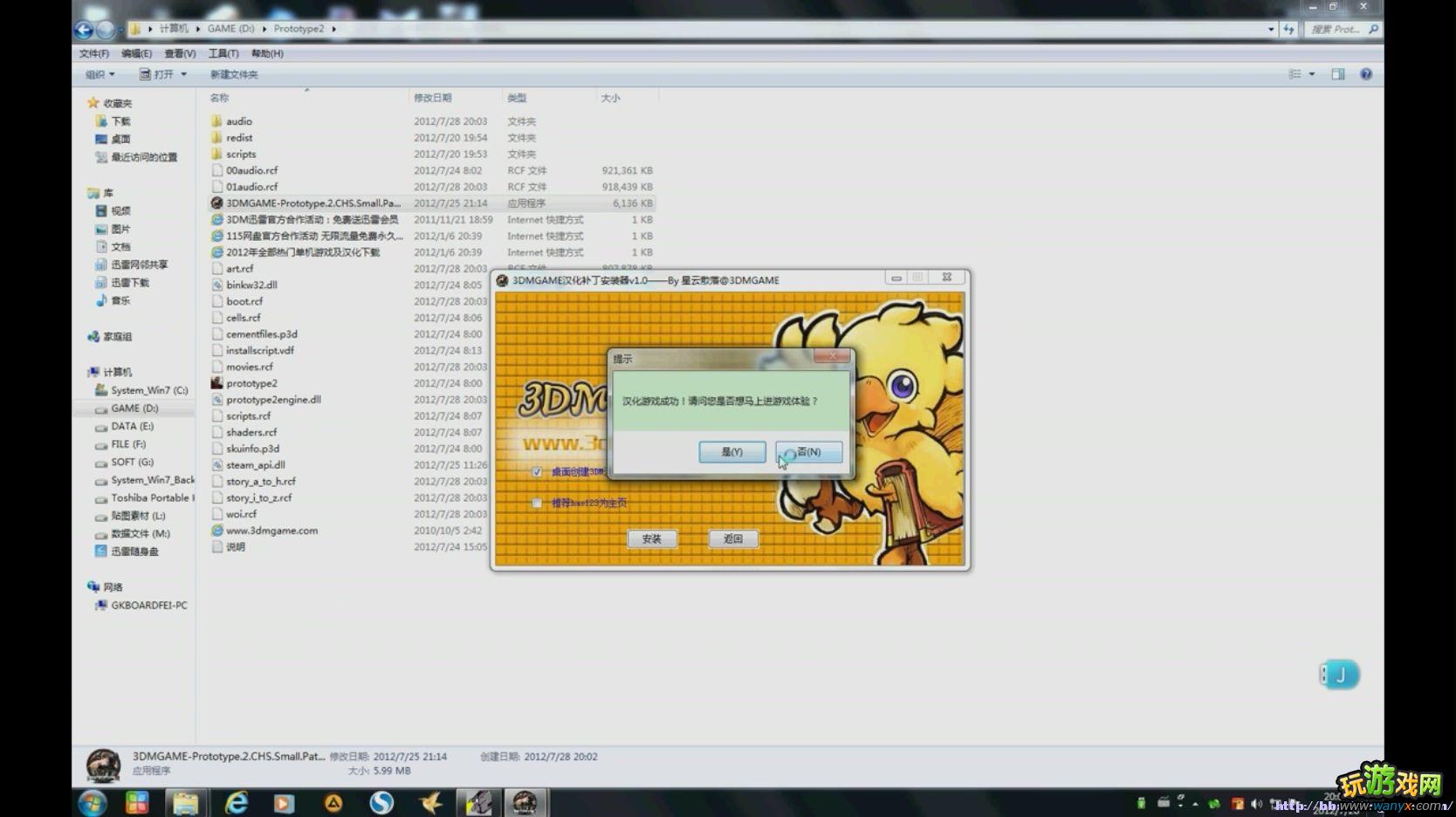Select the binkw32.dll file icon
Viewport: 1456px width, 817px height.
point(216,285)
